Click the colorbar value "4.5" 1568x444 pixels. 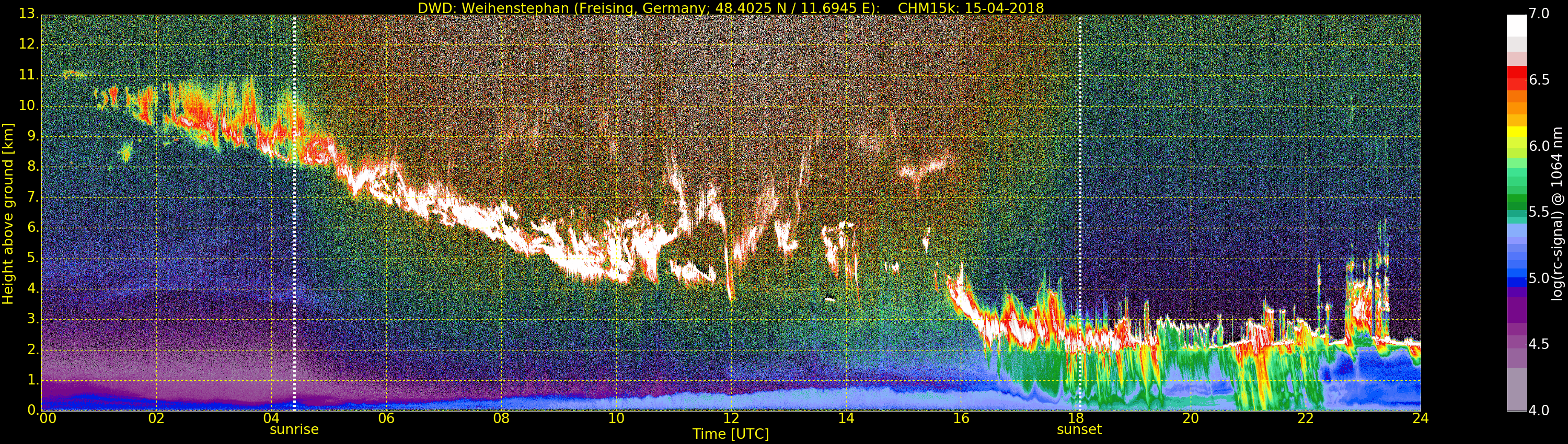coord(1539,345)
